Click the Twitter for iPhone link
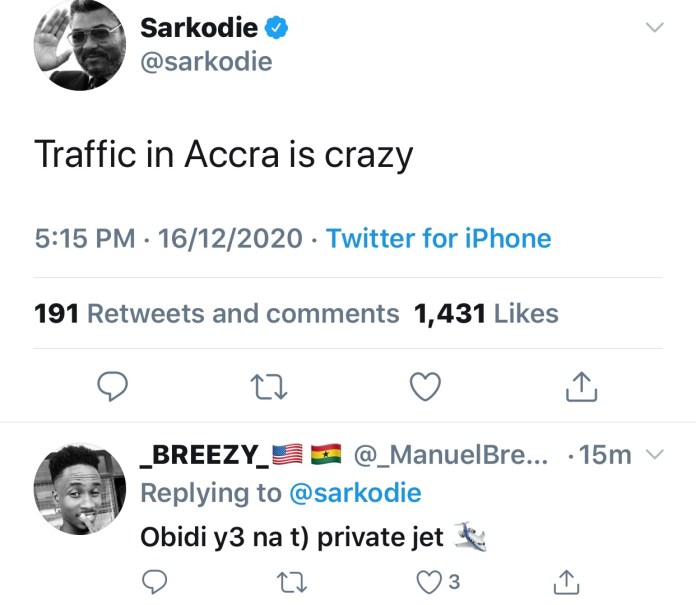 point(438,238)
